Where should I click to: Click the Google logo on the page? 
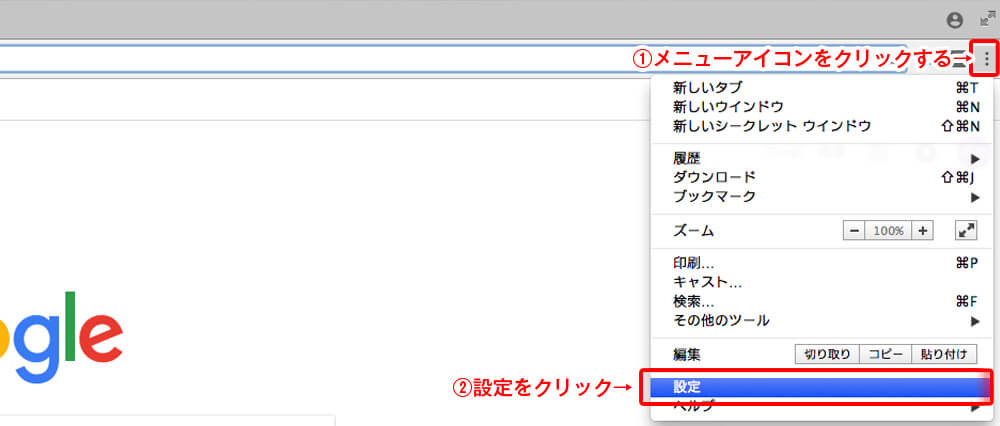[x=61, y=338]
